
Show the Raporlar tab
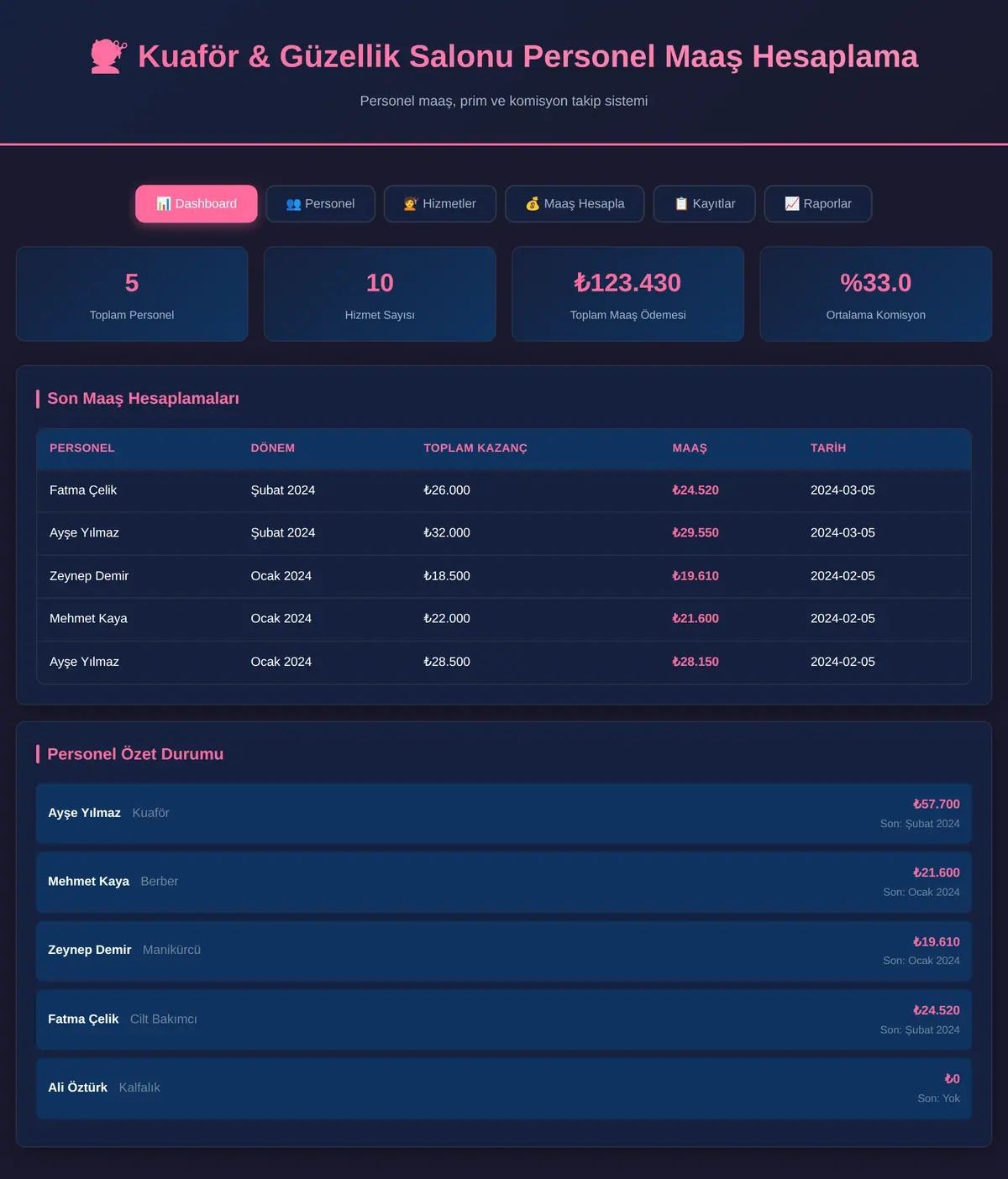tap(818, 204)
